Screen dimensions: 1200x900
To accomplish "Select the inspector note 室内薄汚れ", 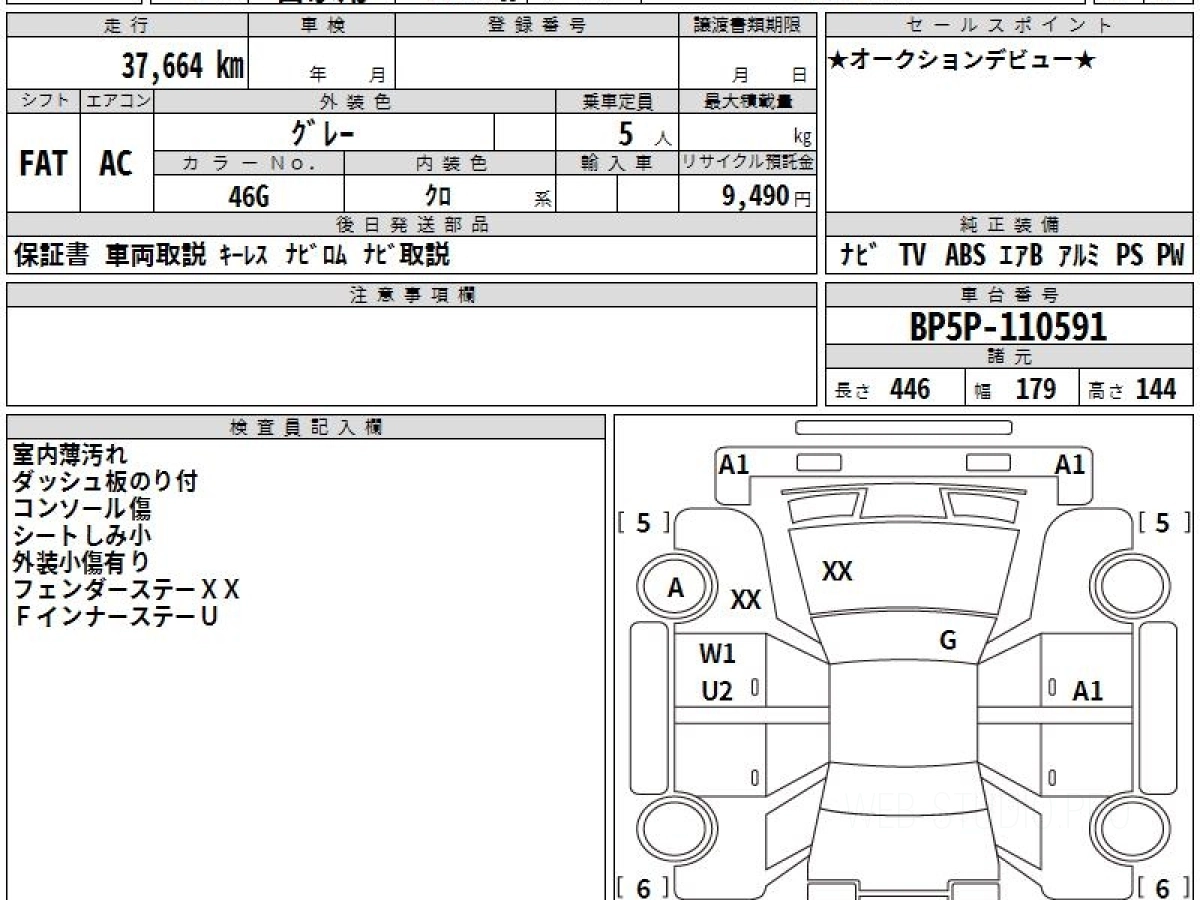I will (70, 455).
